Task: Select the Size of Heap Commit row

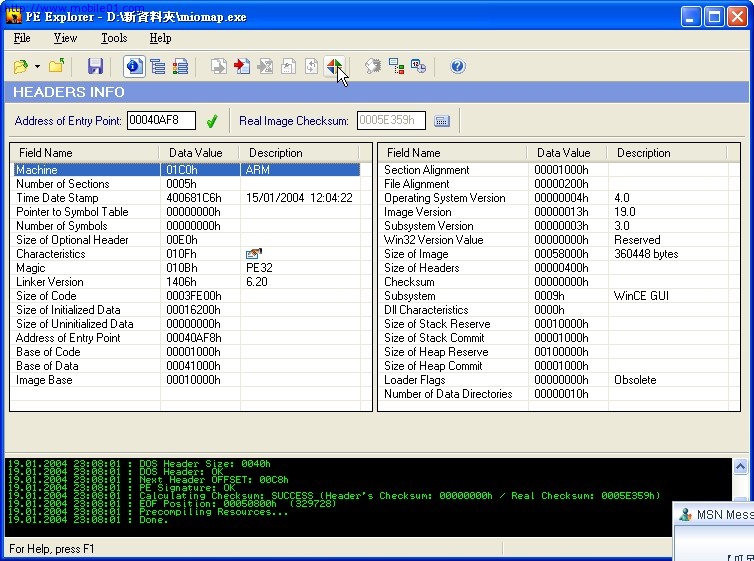Action: pyautogui.click(x=555, y=366)
